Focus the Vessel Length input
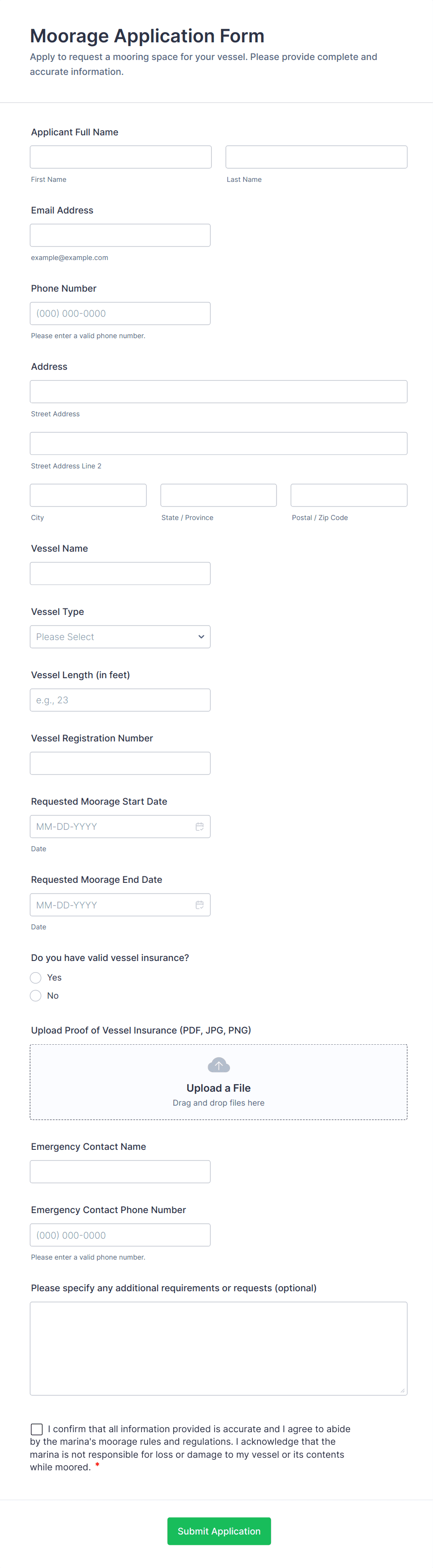This screenshot has height=1568, width=433. (120, 700)
